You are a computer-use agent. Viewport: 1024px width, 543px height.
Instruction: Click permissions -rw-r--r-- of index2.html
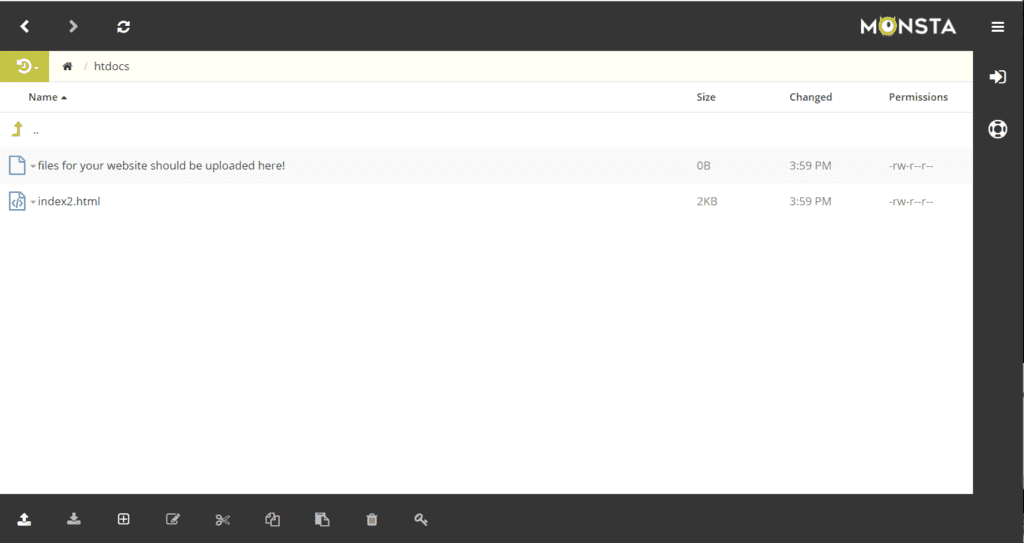tap(910, 201)
